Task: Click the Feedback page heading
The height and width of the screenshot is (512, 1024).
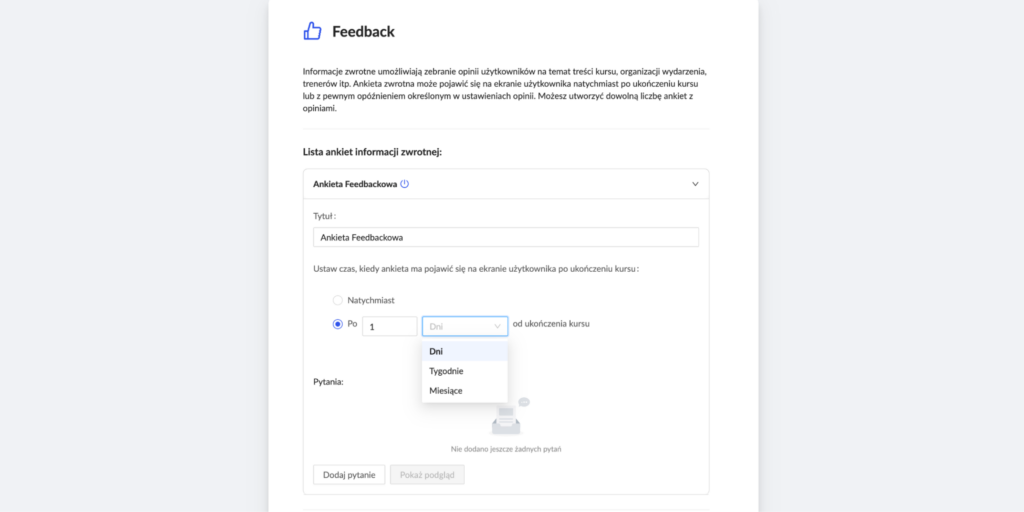Action: click(363, 31)
